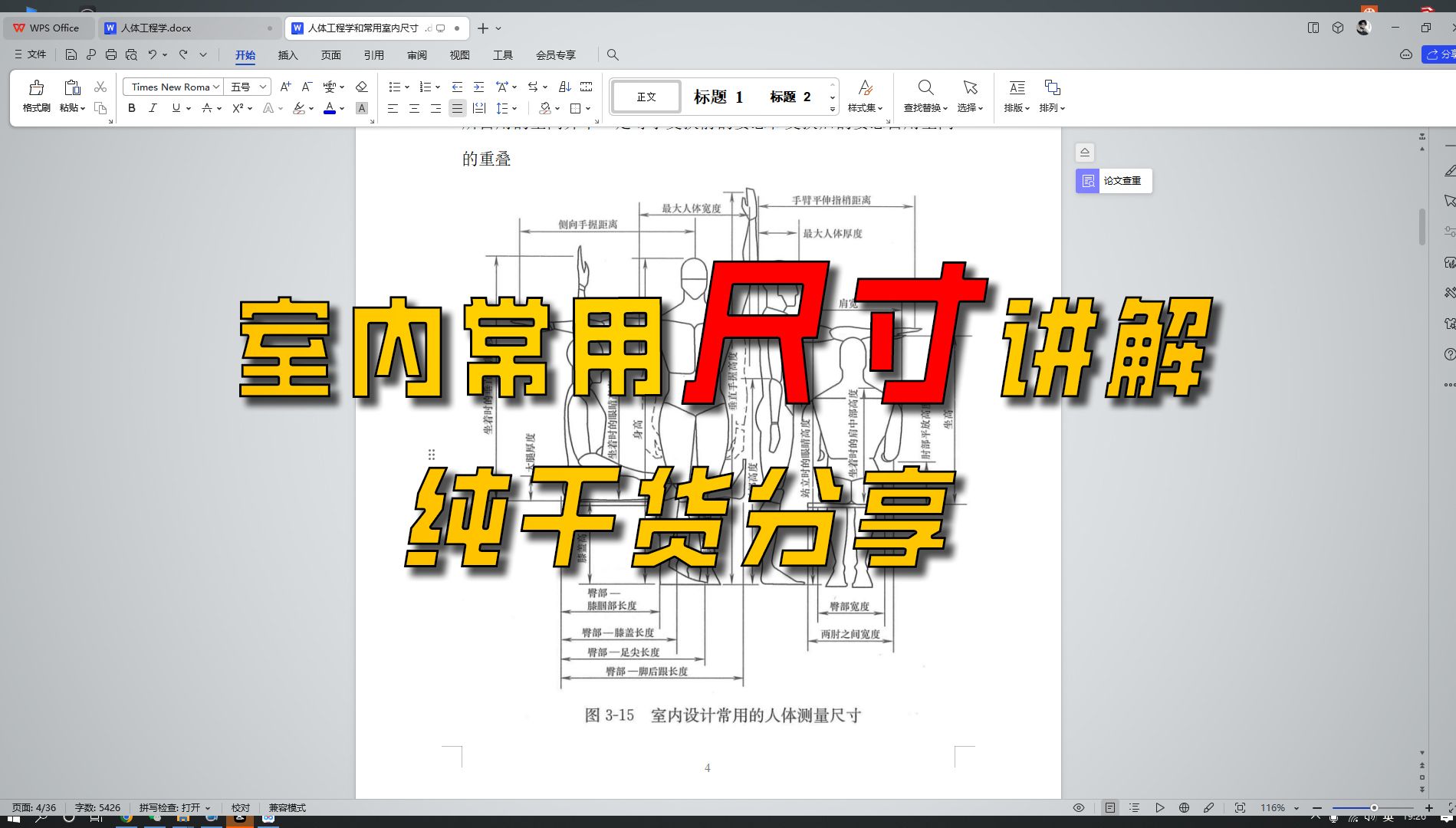Click the distributed alignment icon
1456x828 pixels.
point(479,109)
